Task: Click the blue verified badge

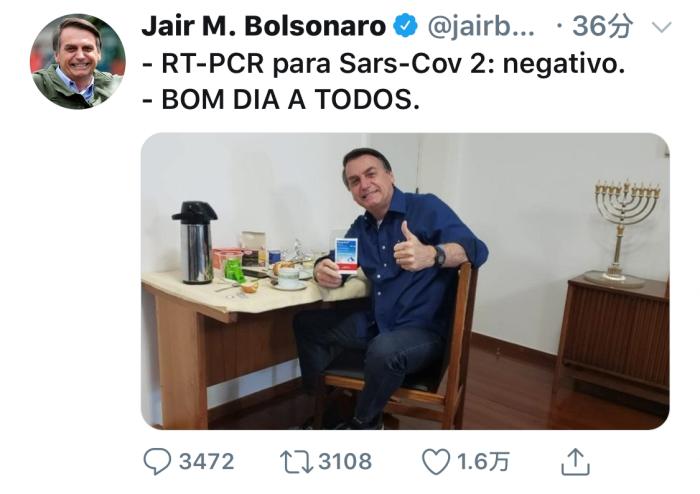Action: tap(405, 25)
